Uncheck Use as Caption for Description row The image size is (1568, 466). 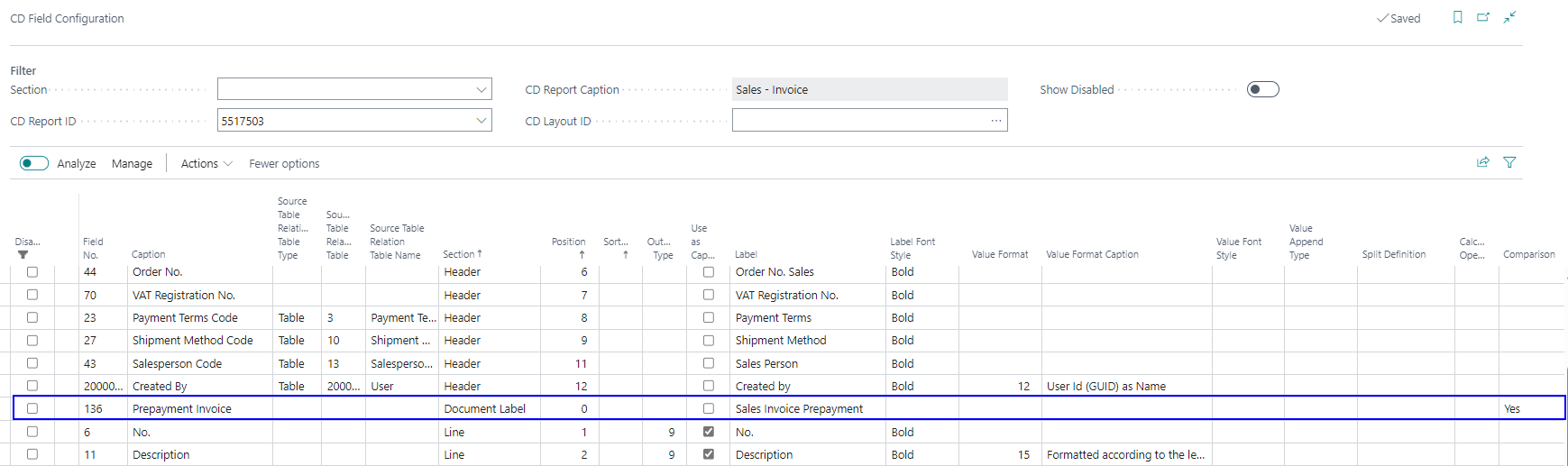(x=708, y=454)
